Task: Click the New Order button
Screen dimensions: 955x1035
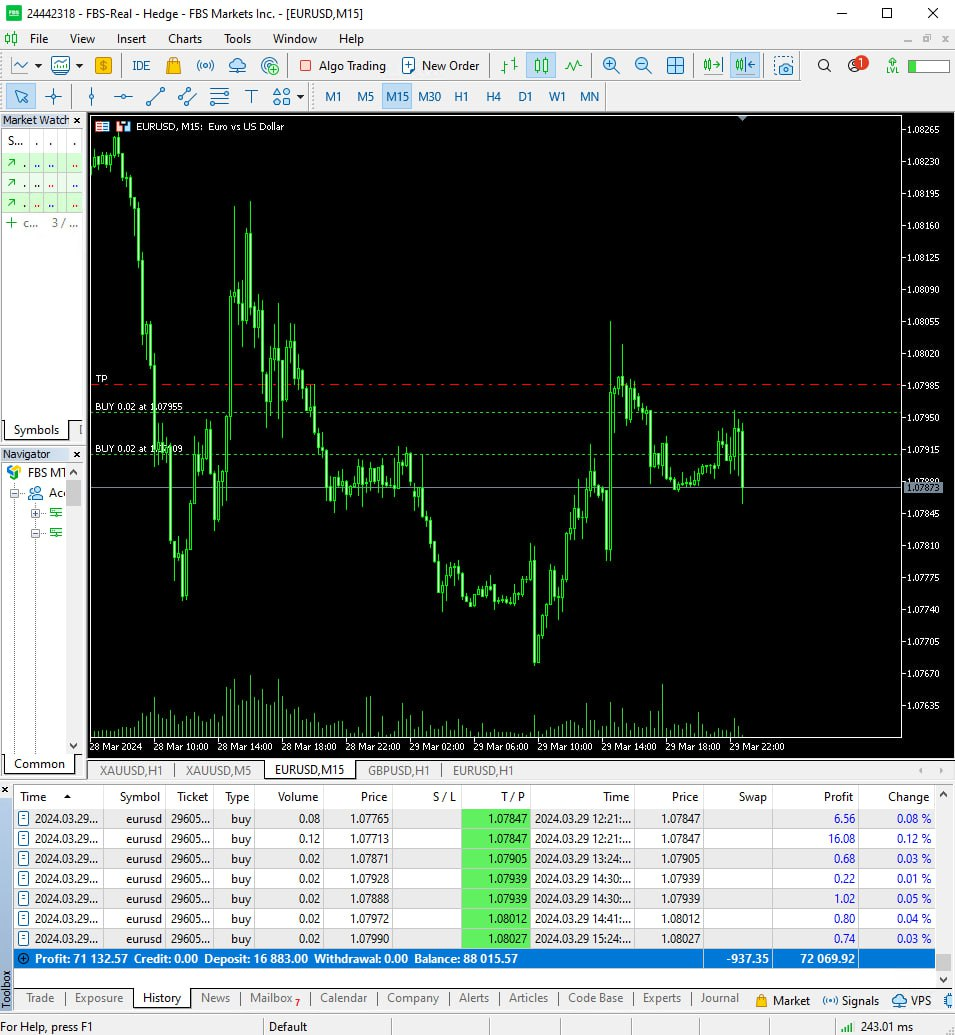Action: [x=441, y=65]
